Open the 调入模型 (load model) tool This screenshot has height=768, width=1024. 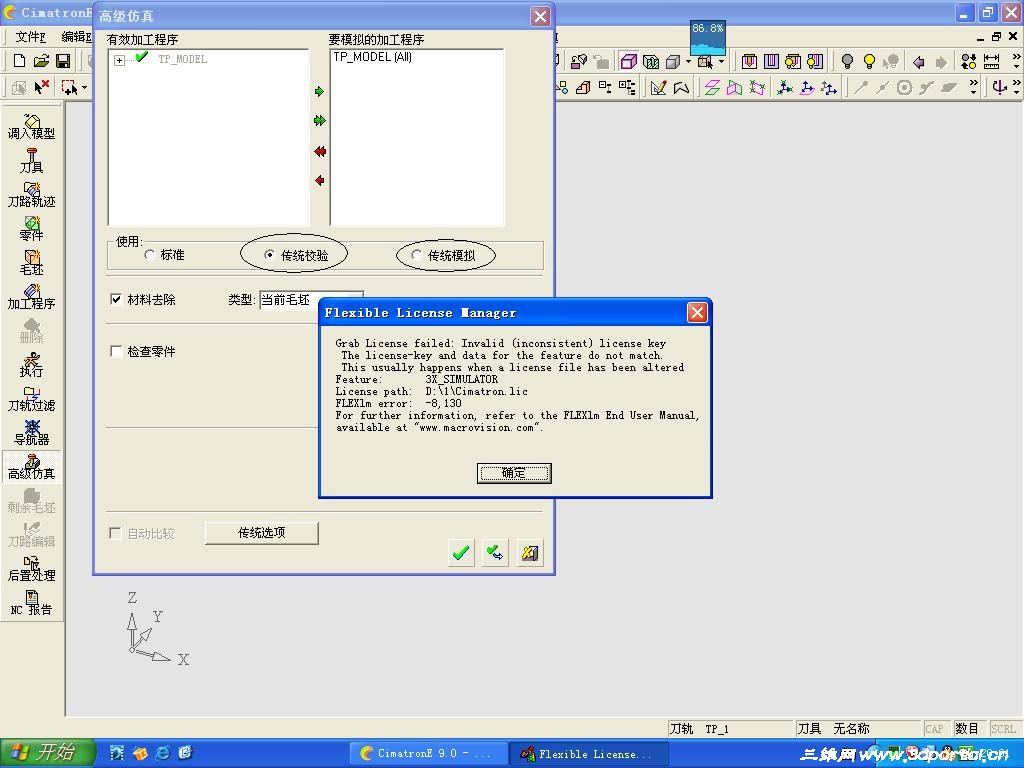tap(31, 127)
